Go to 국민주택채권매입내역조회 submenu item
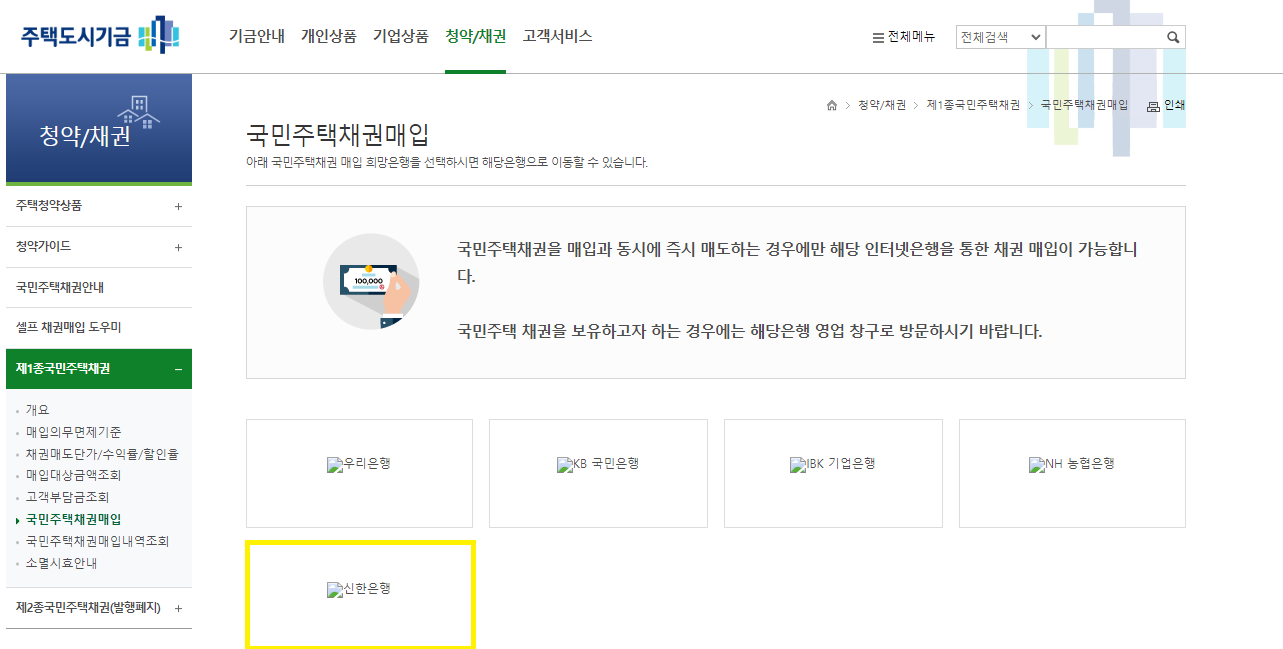1283x649 pixels. 98,541
